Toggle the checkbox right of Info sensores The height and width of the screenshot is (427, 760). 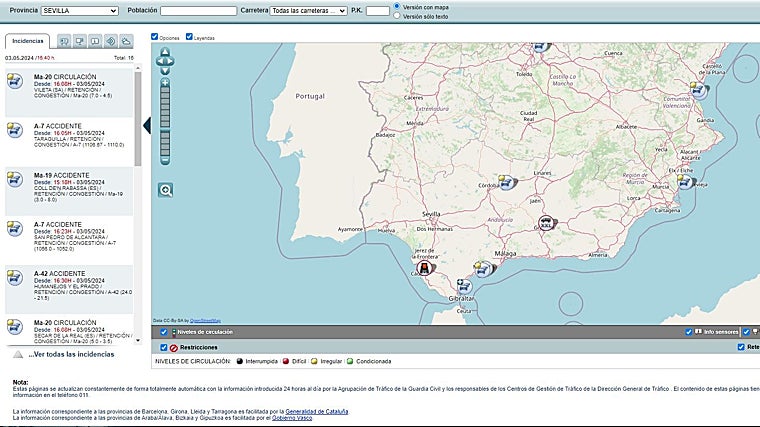(746, 332)
